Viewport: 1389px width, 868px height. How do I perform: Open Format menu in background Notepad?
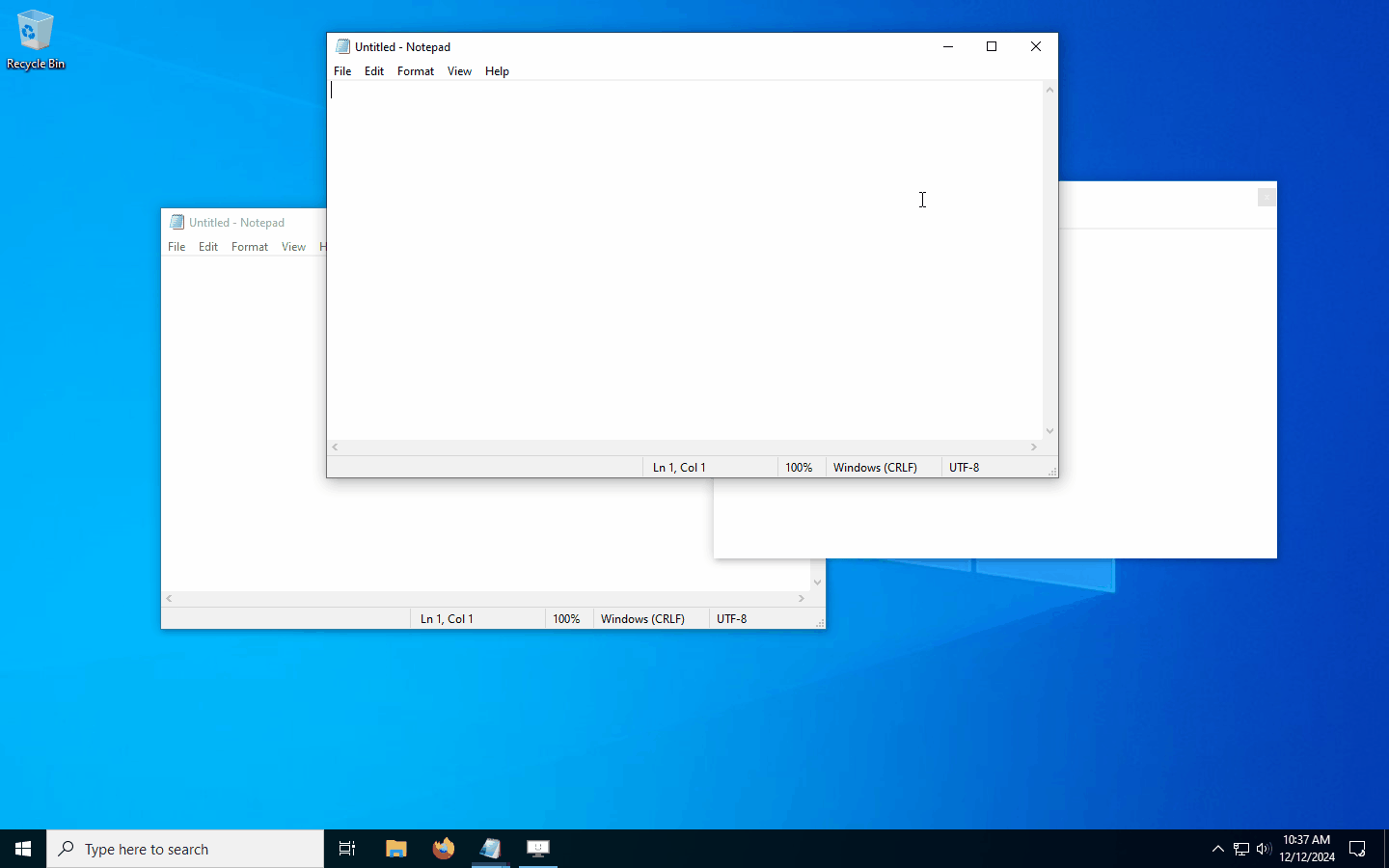(250, 247)
